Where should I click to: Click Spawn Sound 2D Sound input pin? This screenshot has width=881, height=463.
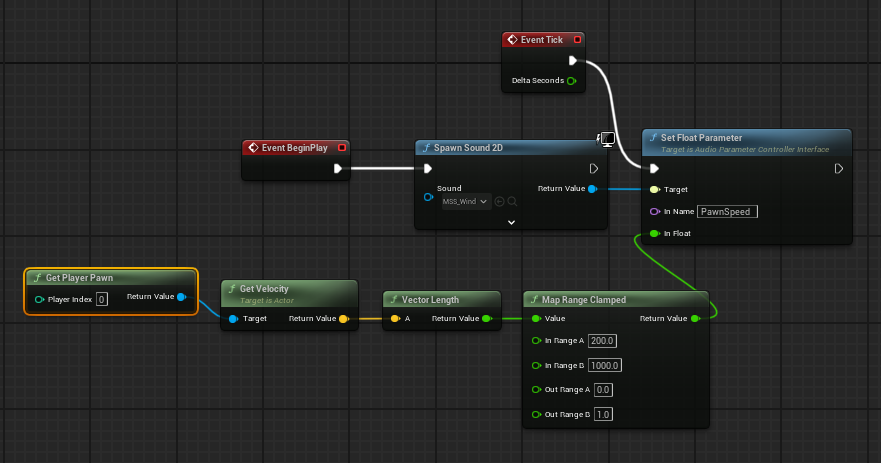[428, 197]
